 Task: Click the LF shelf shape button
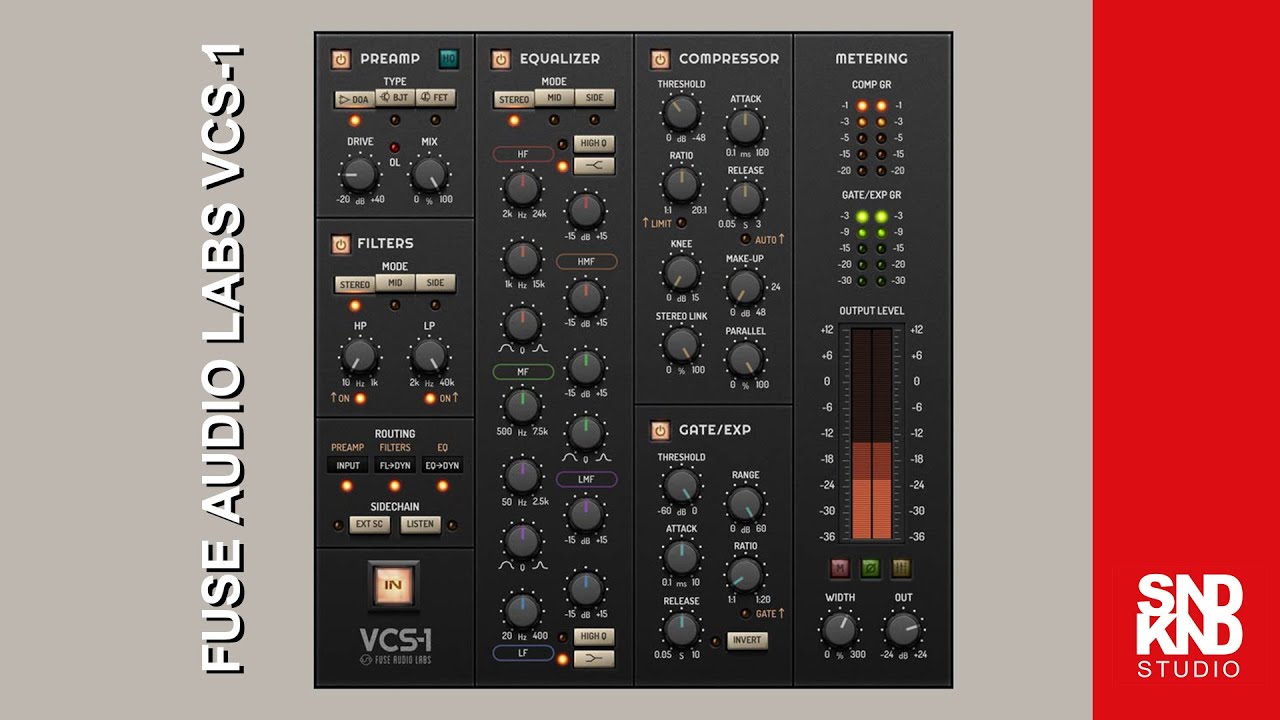(x=594, y=657)
